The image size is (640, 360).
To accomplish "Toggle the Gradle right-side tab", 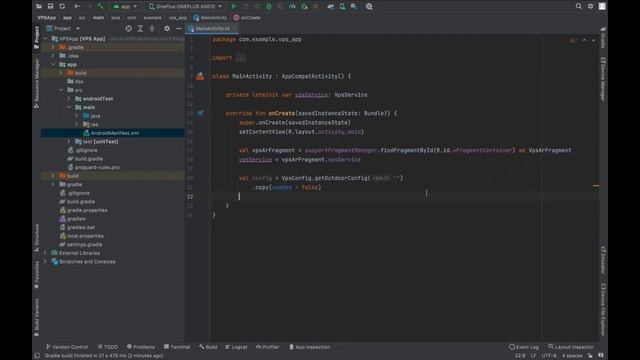I will [603, 37].
